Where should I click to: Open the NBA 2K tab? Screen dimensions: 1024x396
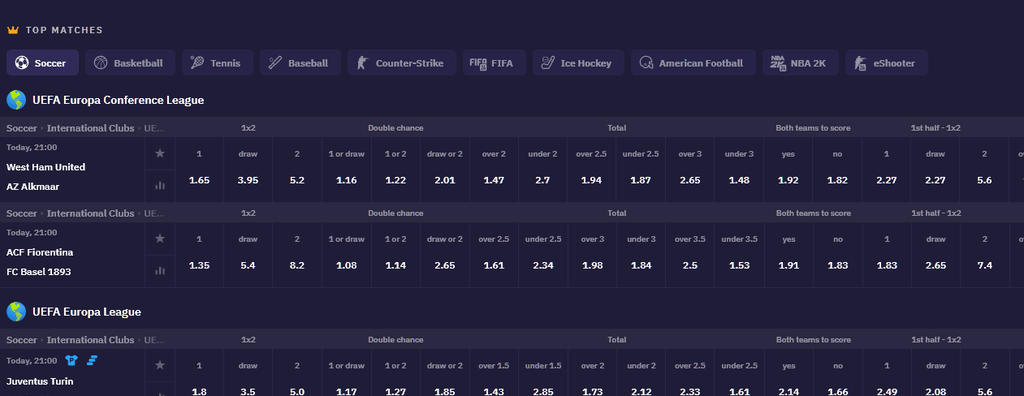[x=800, y=63]
